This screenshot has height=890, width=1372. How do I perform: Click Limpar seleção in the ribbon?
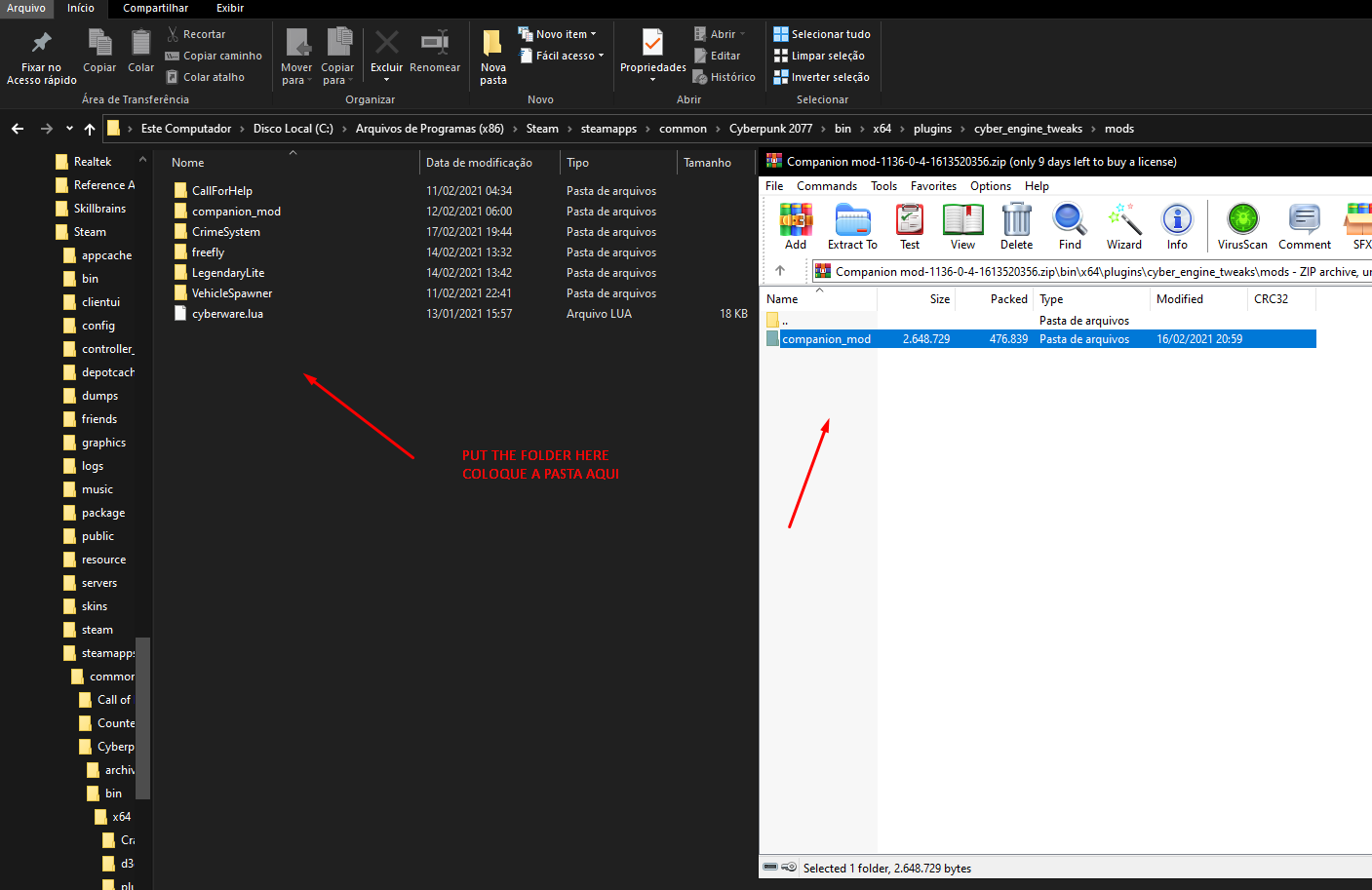(819, 56)
